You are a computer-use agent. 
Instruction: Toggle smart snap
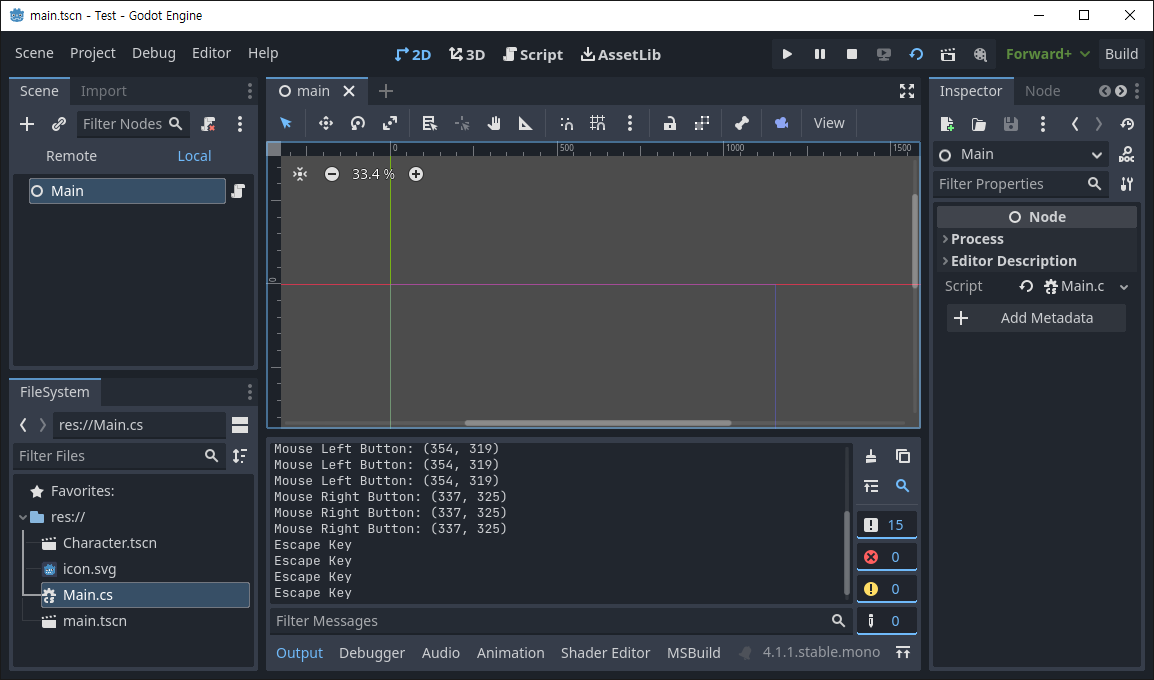(566, 123)
